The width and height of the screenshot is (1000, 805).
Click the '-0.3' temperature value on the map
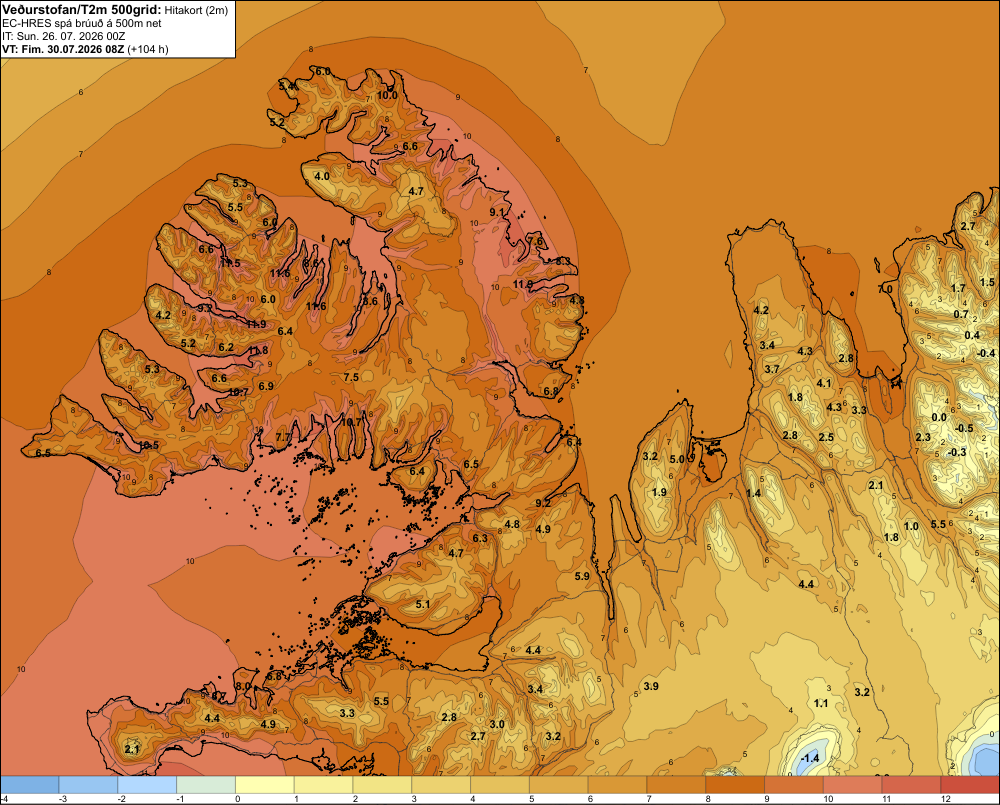957,452
